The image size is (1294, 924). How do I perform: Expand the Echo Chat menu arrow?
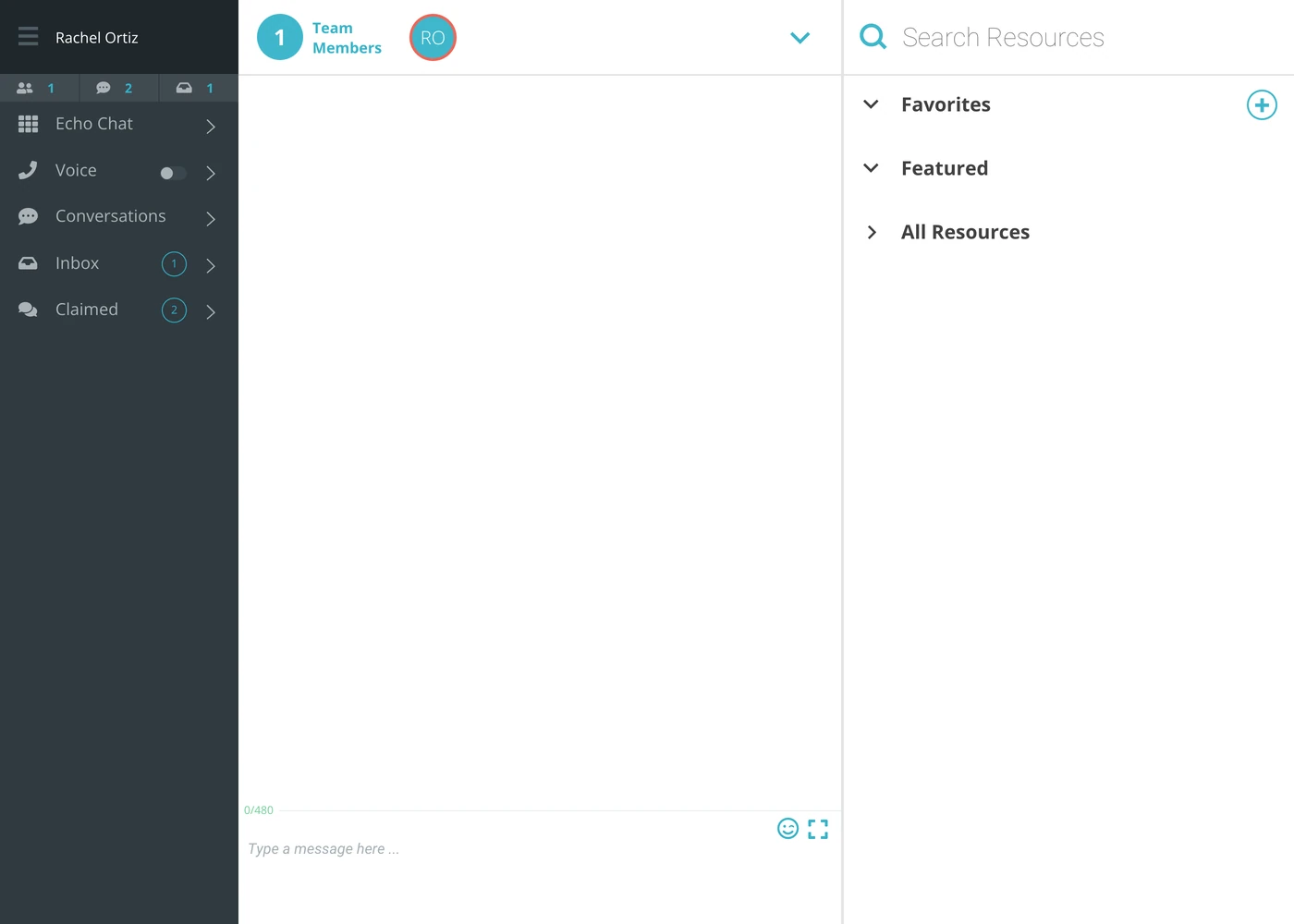coord(211,127)
